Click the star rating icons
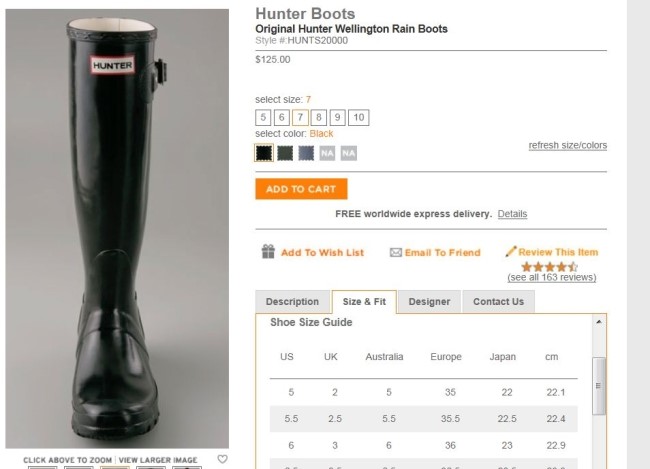The image size is (650, 469). coord(550,267)
